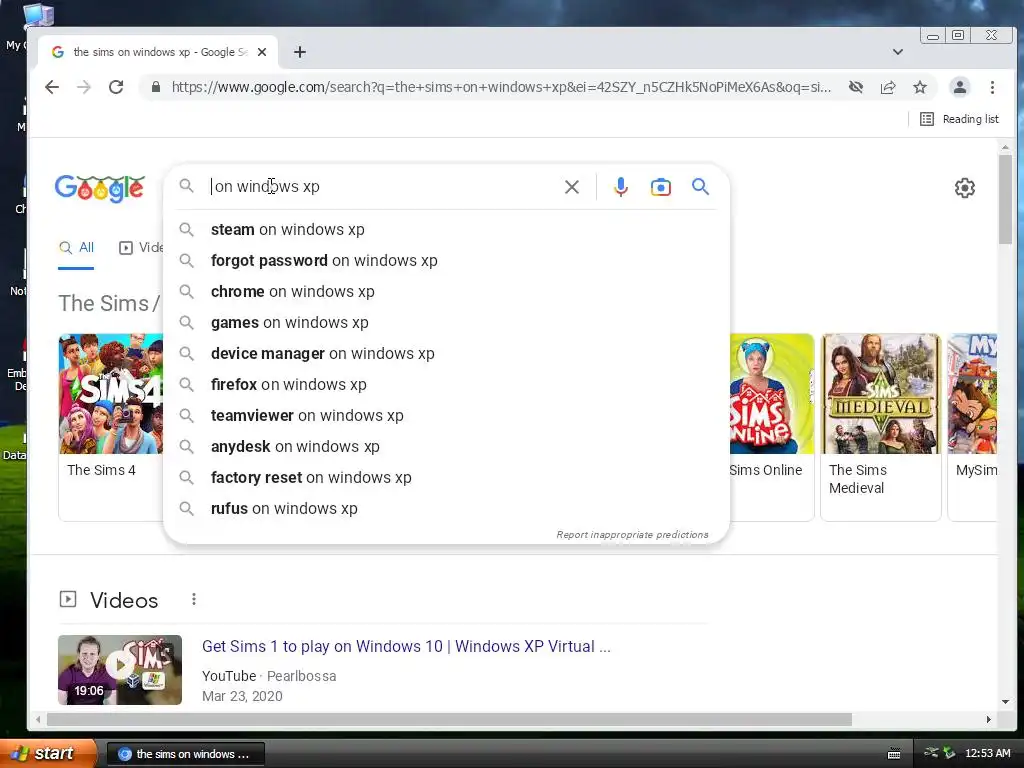Click the network connection tray icon
Image resolution: width=1024 pixels, height=768 pixels.
point(931,753)
